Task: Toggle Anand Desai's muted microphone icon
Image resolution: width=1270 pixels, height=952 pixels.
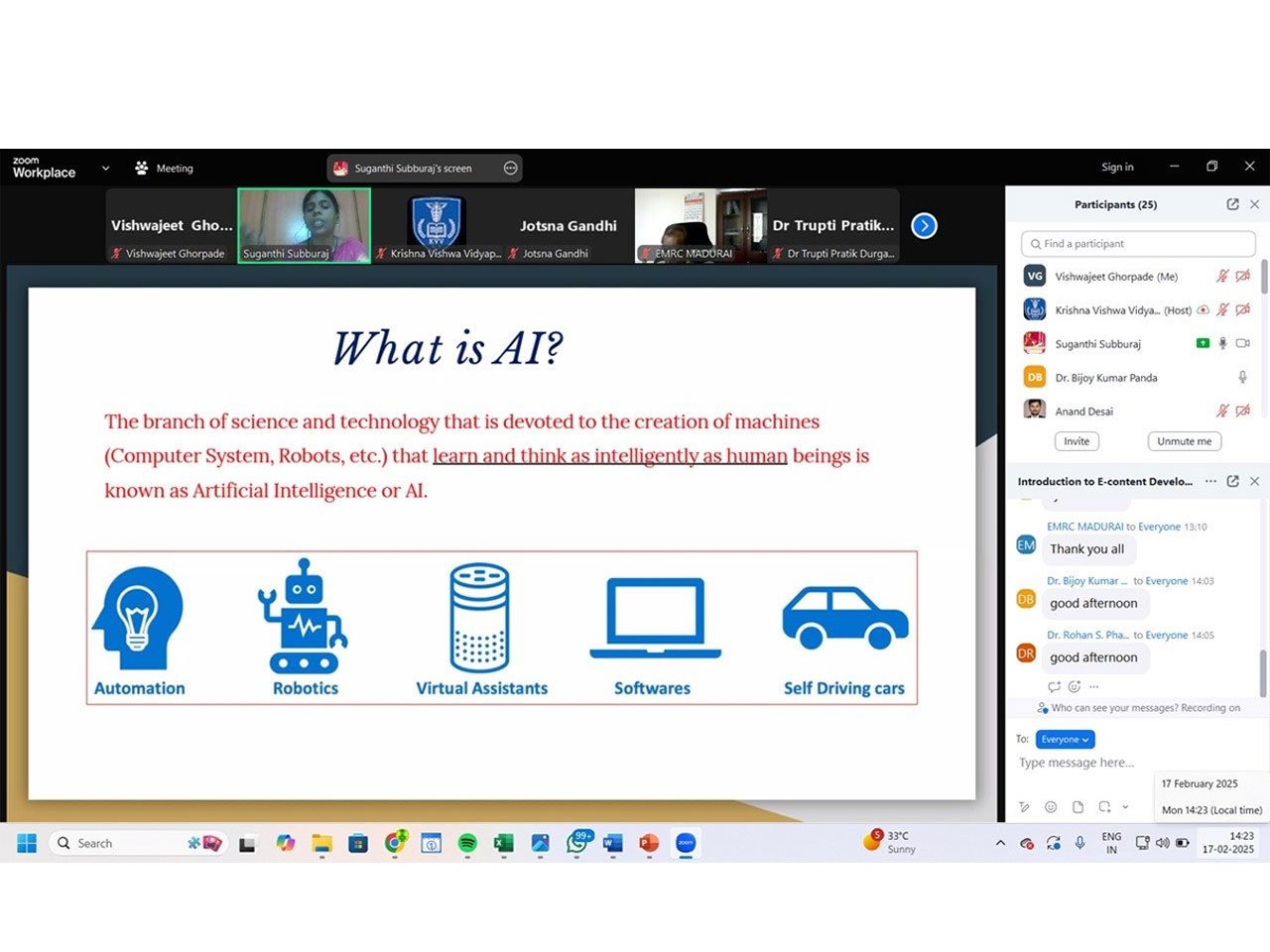Action: (x=1222, y=411)
